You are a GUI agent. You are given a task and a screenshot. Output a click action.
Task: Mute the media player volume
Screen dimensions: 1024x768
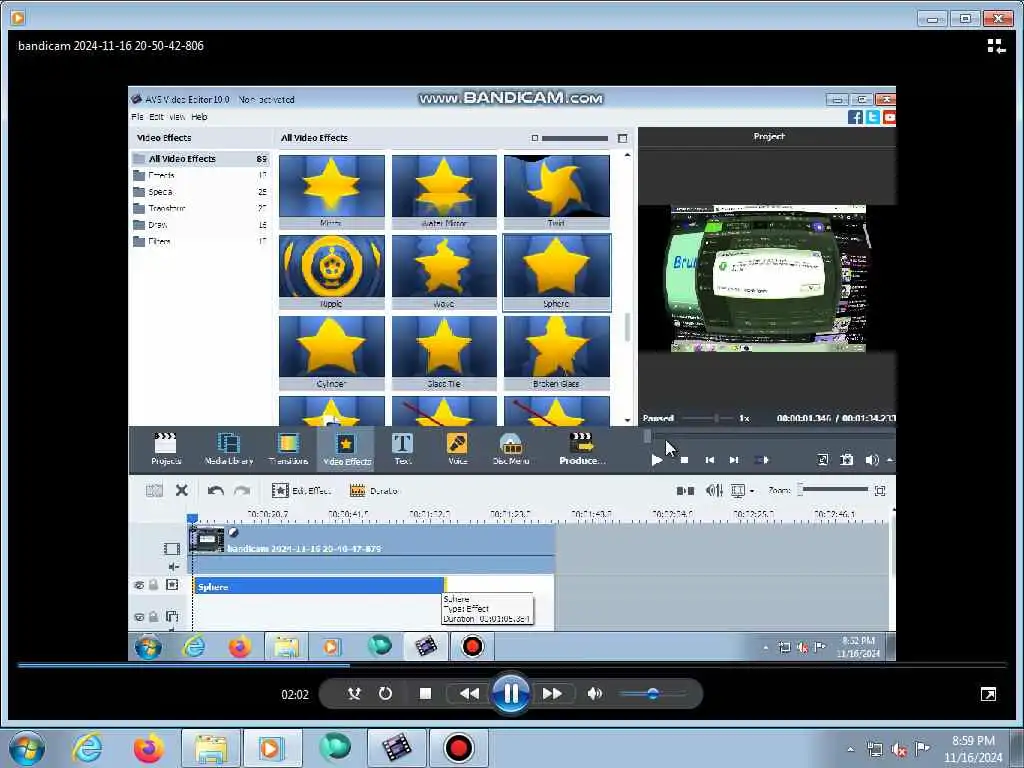[x=594, y=694]
